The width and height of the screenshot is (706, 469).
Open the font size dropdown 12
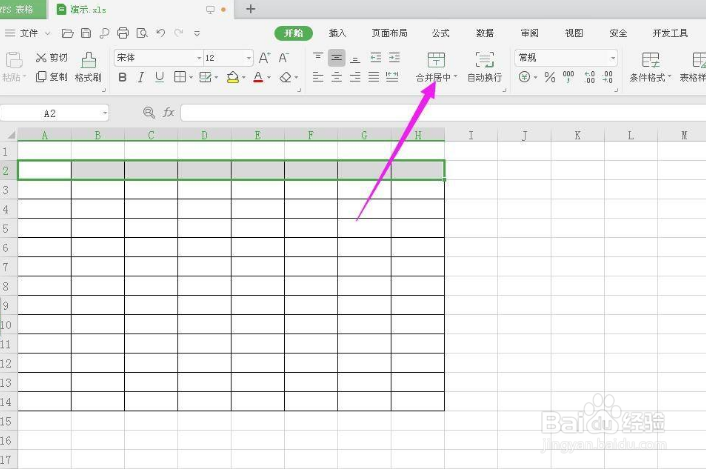click(249, 58)
